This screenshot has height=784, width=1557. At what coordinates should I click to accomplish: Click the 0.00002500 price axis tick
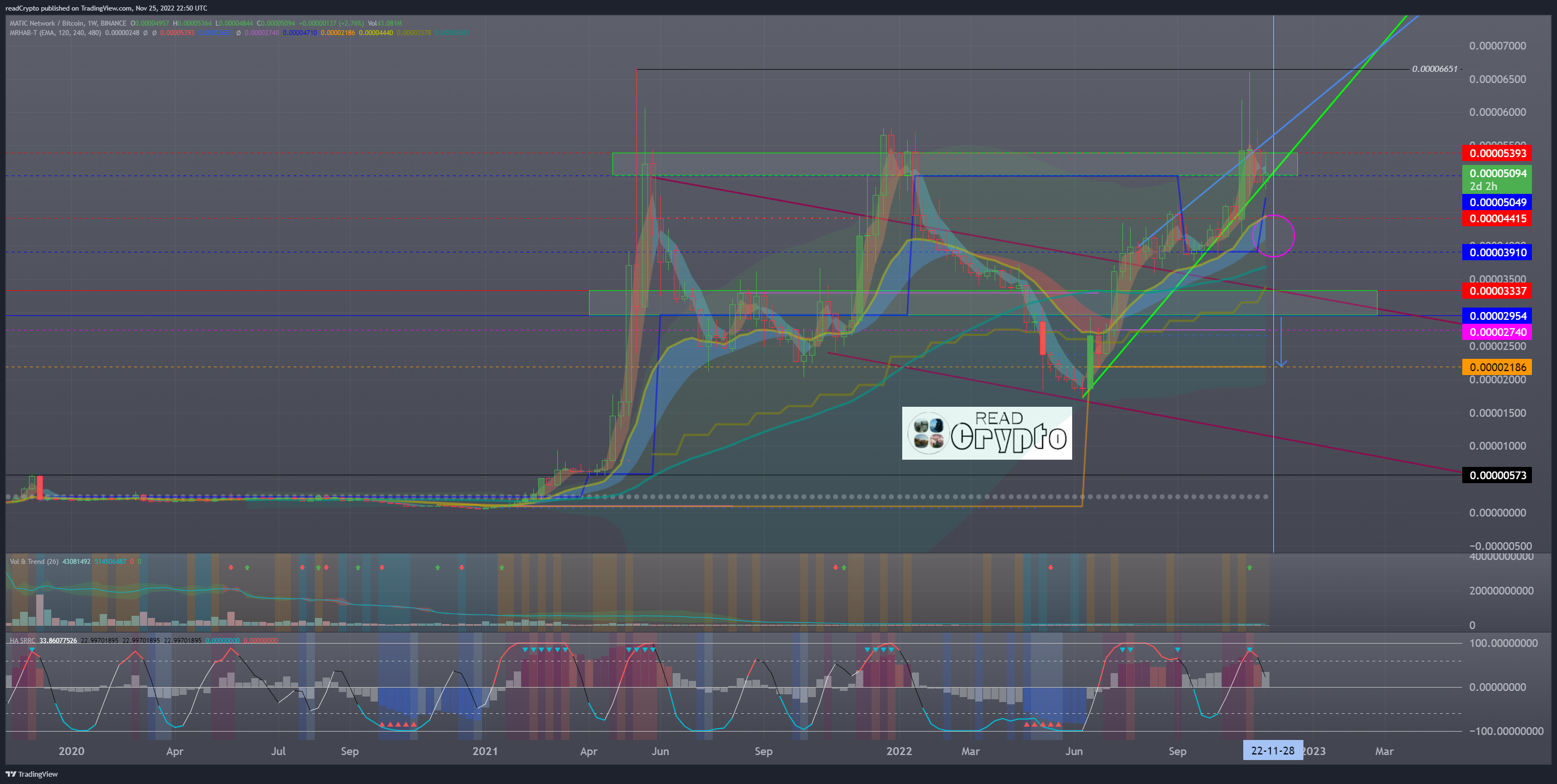pyautogui.click(x=1497, y=347)
